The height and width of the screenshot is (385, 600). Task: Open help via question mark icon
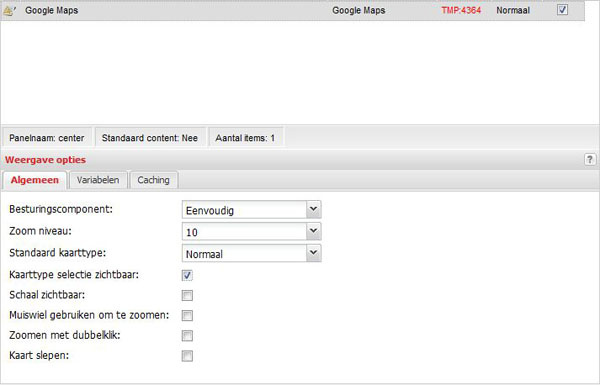pos(590,159)
